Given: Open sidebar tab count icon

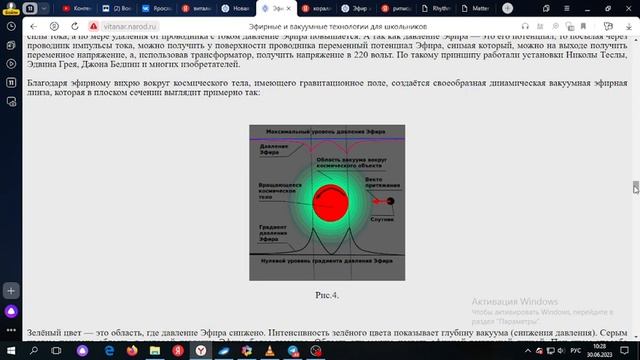Looking at the screenshot, I should (x=11, y=83).
